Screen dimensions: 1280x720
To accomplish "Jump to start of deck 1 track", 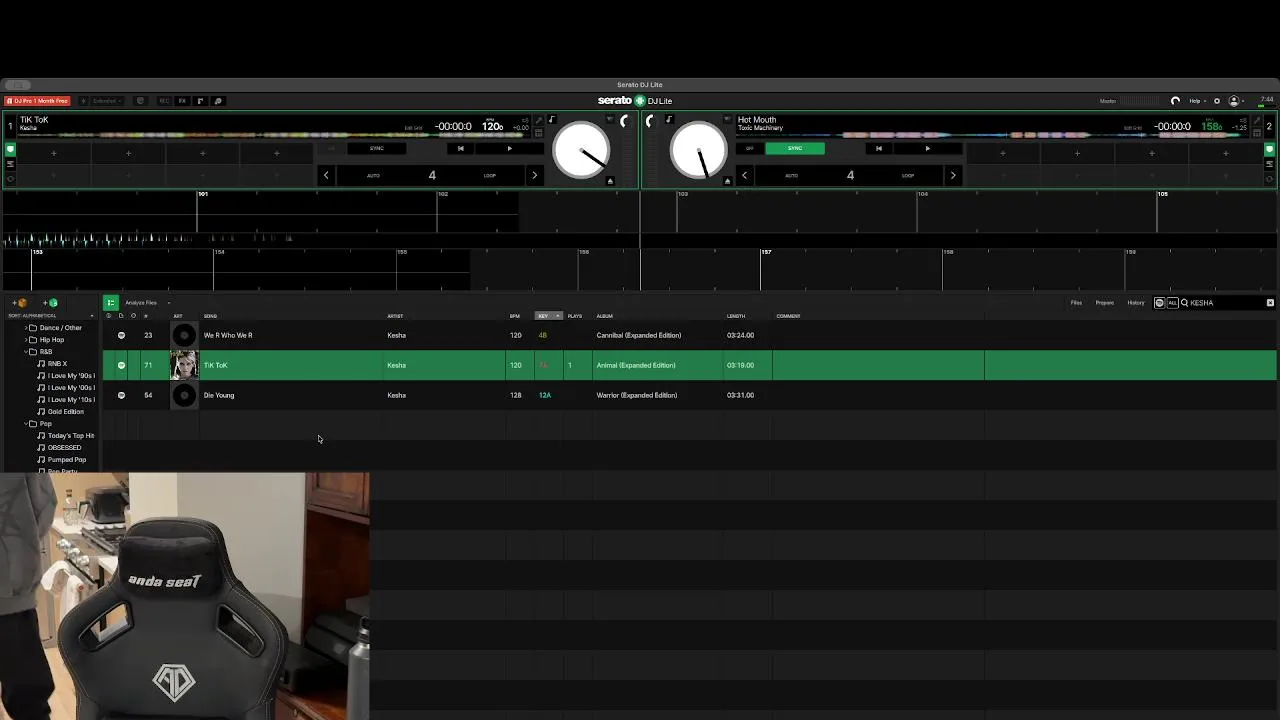I will pos(460,148).
